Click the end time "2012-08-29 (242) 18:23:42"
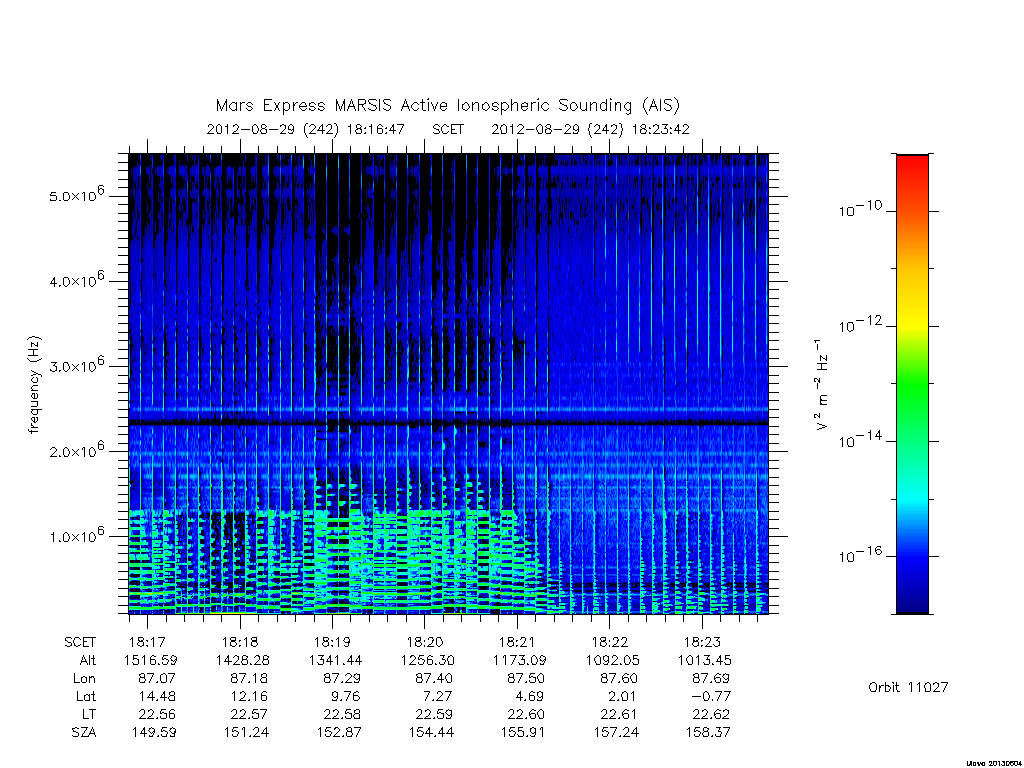The image size is (1024, 768). coord(590,129)
